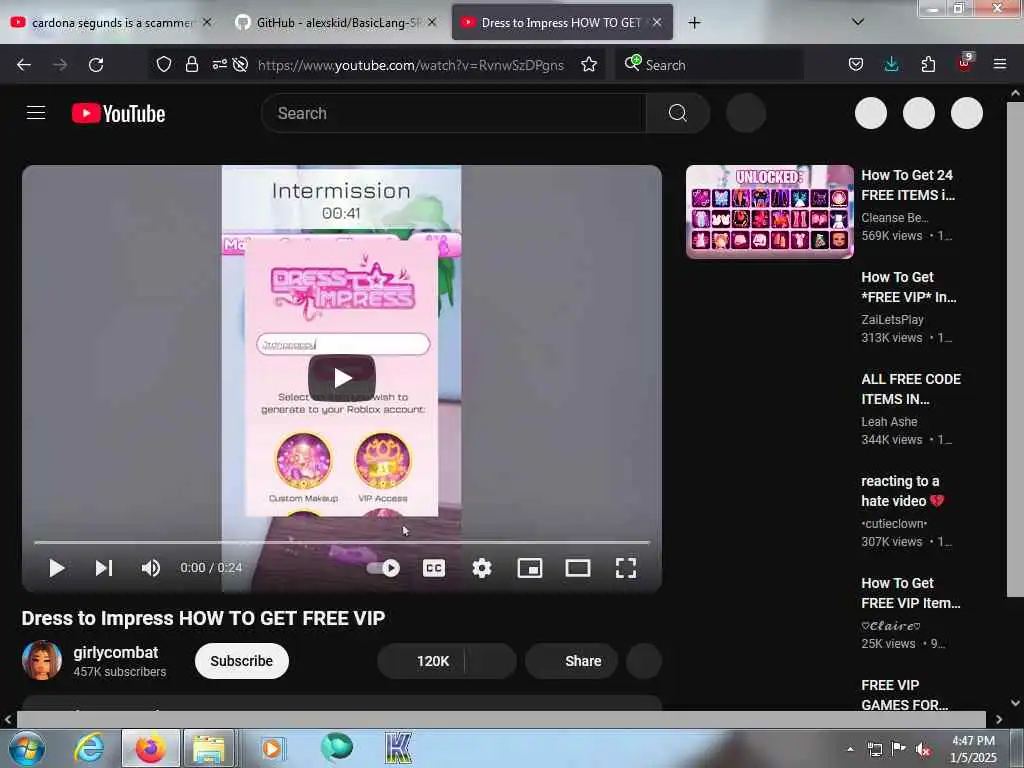Go back to the previous page

(x=24, y=65)
